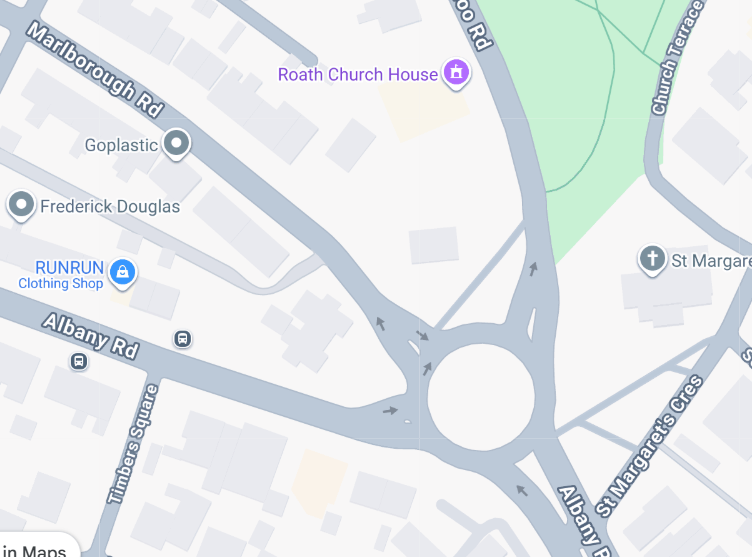Click the Roath Church House purple pin
Image resolution: width=752 pixels, height=557 pixels.
pyautogui.click(x=456, y=73)
